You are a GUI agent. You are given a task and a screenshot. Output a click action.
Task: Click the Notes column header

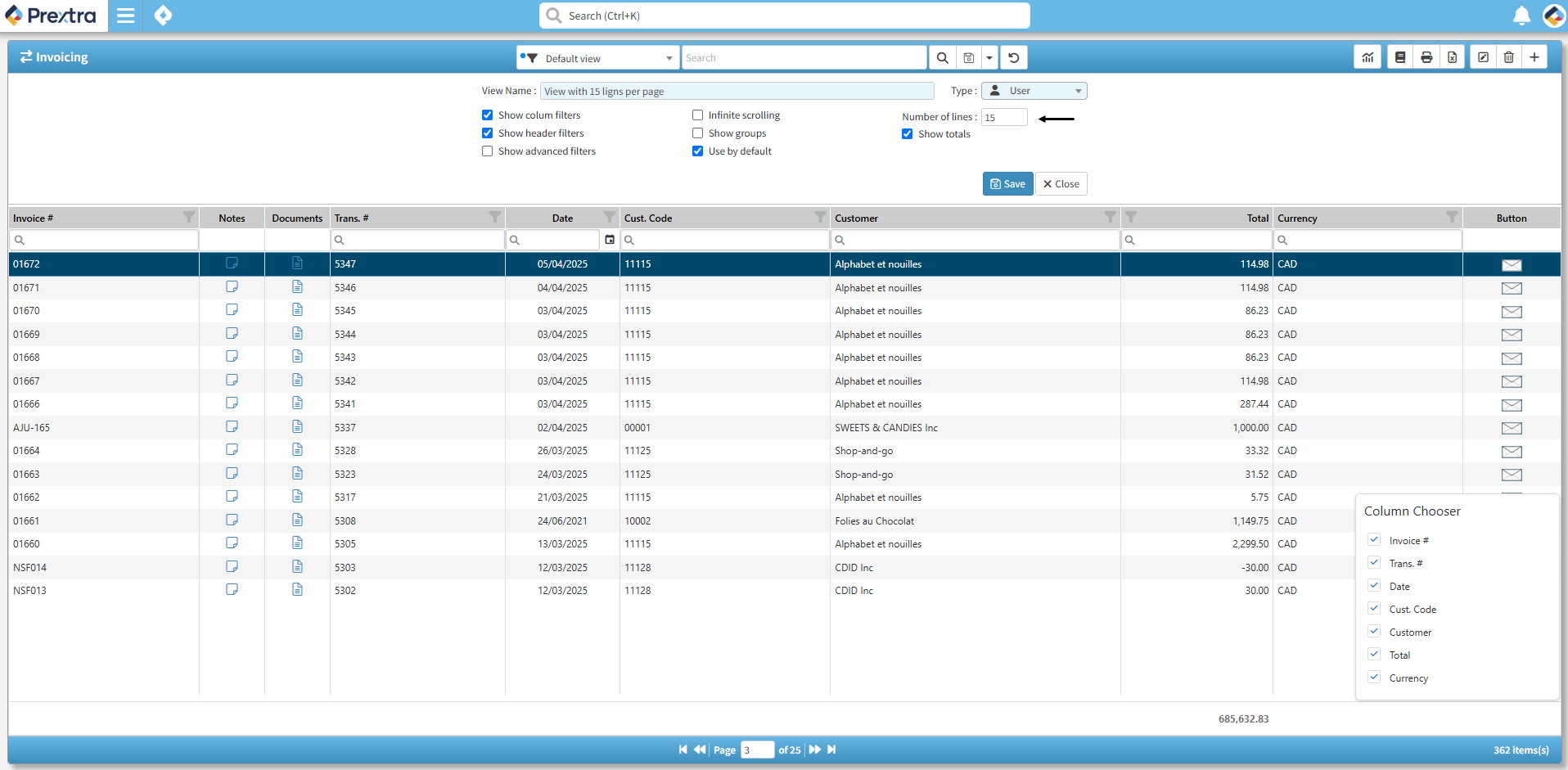[x=232, y=218]
